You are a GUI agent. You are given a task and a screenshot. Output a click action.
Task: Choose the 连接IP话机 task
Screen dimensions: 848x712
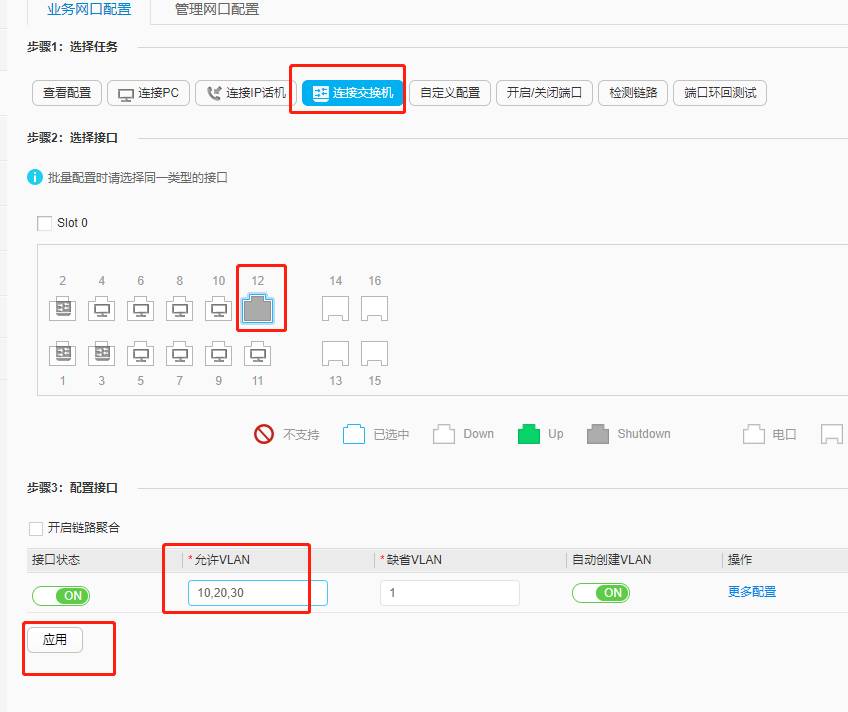246,93
